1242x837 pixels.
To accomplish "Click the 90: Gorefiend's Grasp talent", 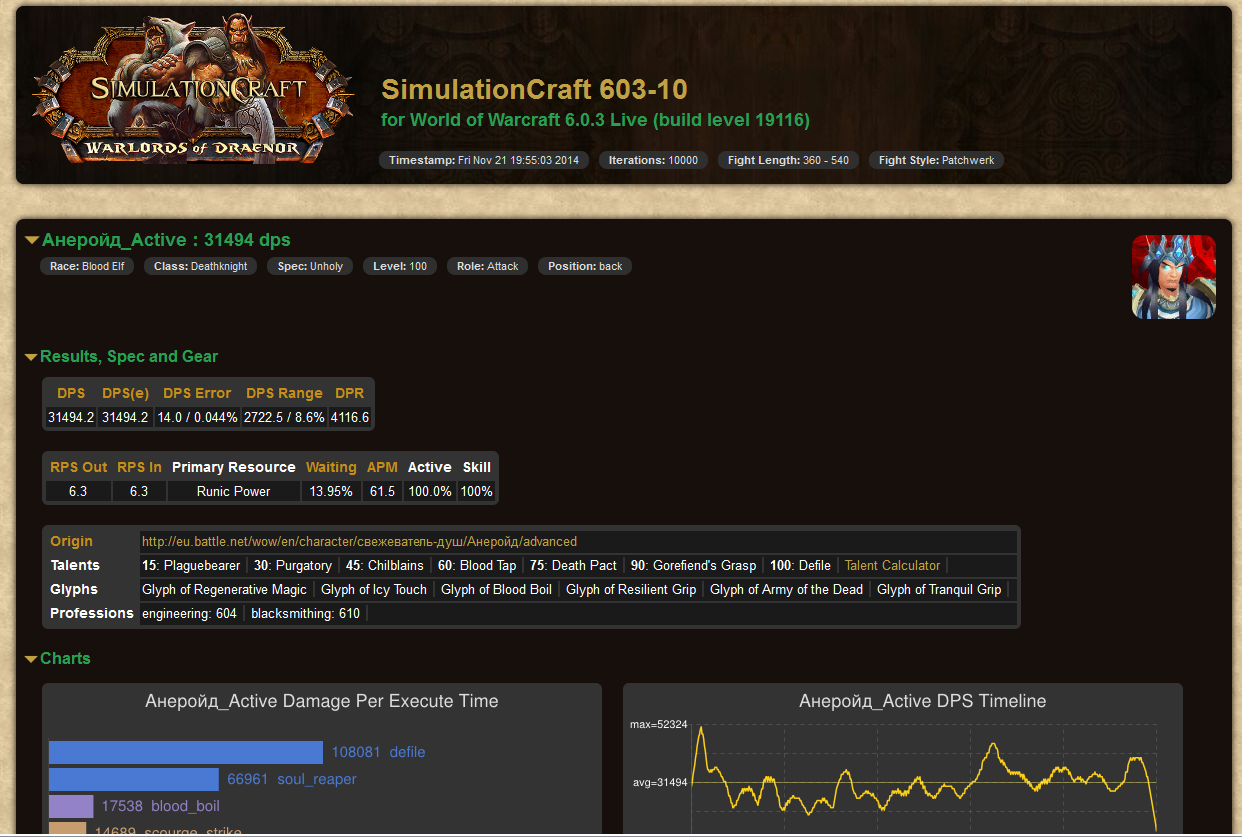I will pyautogui.click(x=693, y=565).
